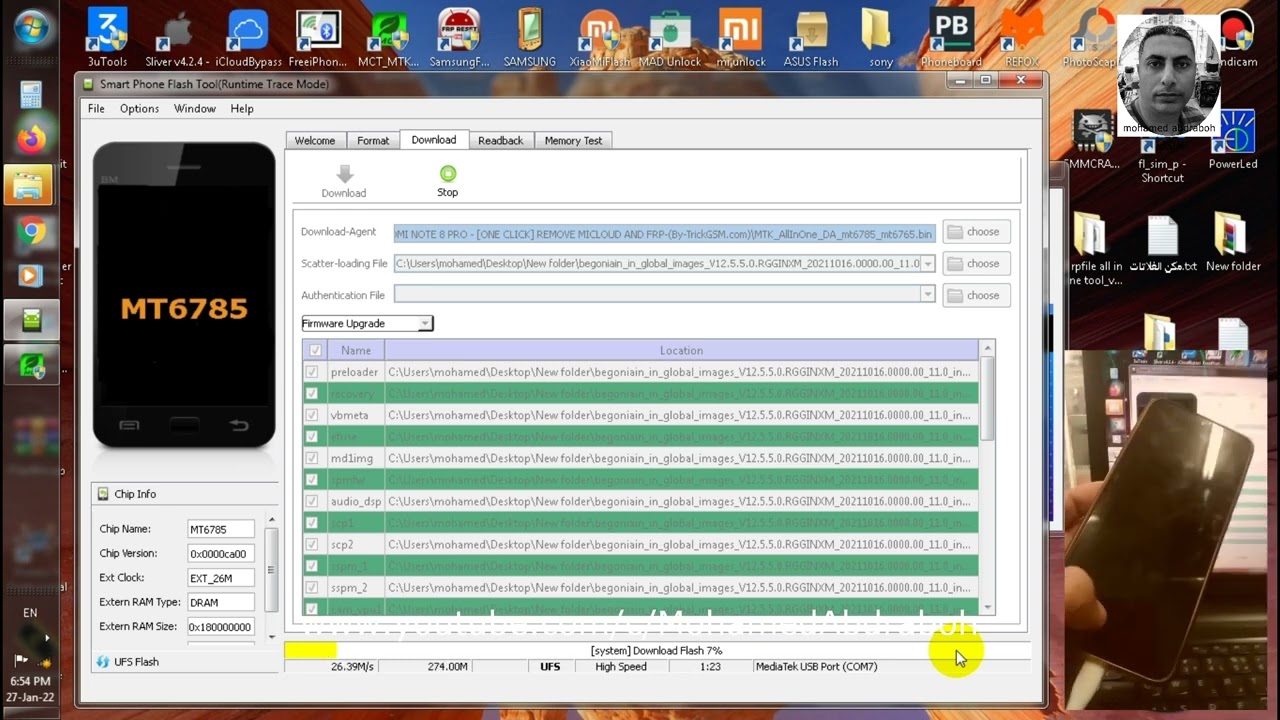Image resolution: width=1280 pixels, height=720 pixels.
Task: Open Google Chrome from the taskbar
Action: pos(32,232)
